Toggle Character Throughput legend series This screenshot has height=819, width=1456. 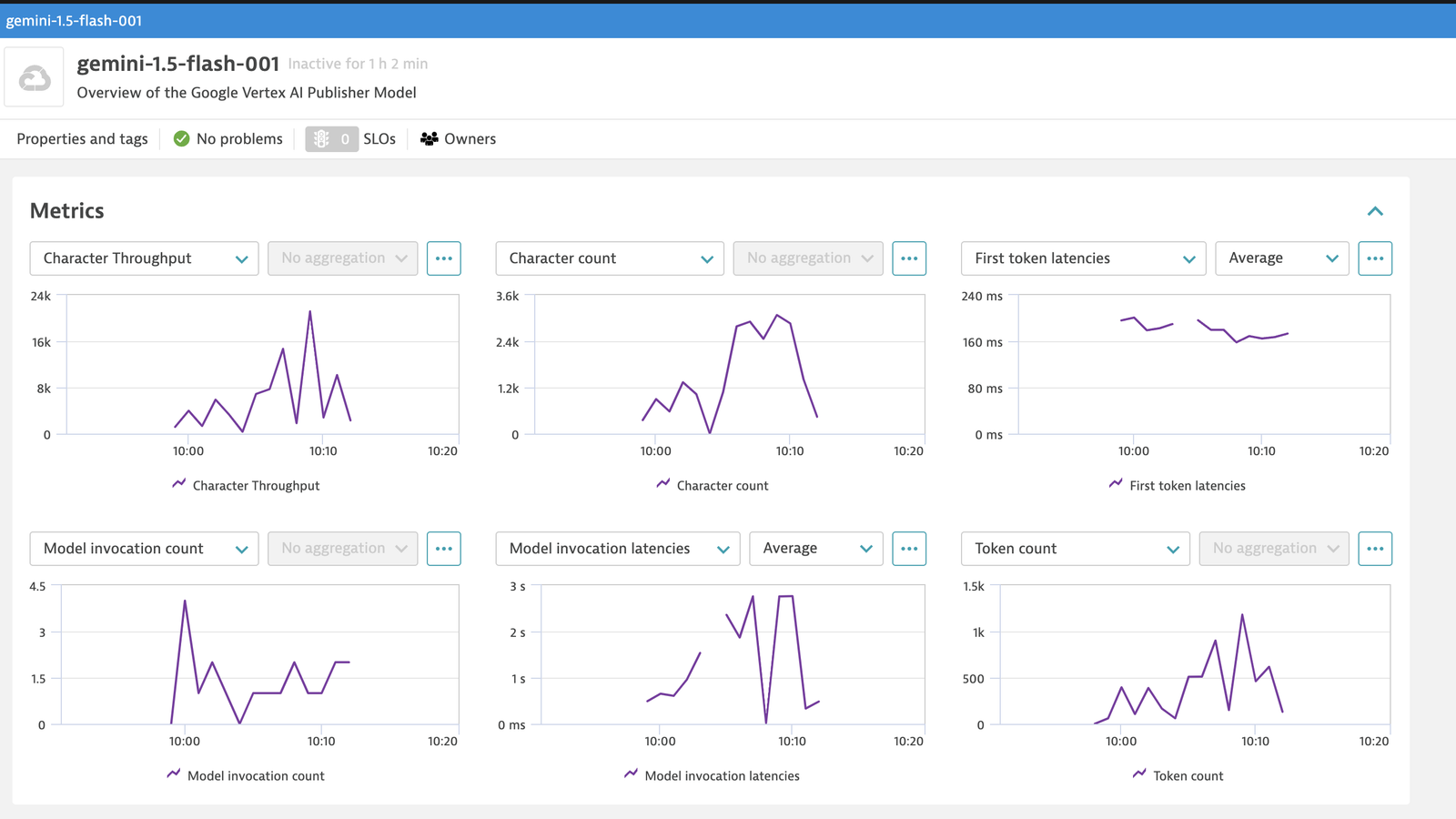246,485
